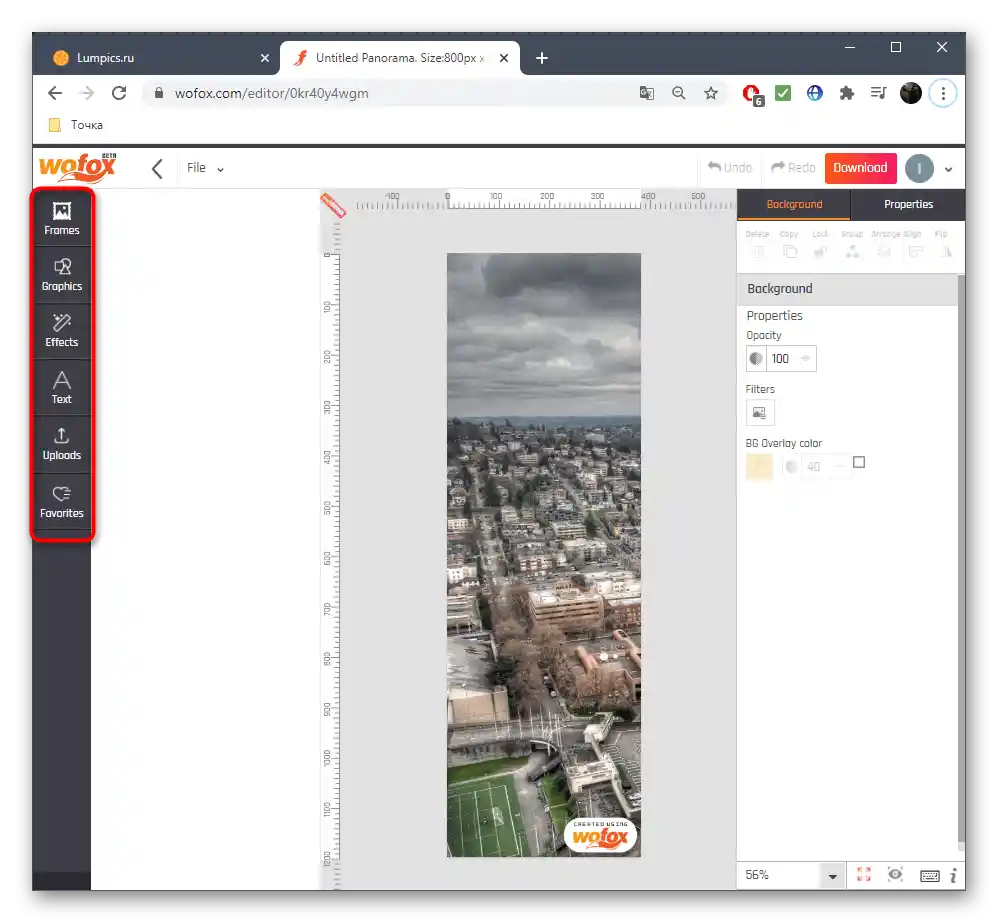The image size is (998, 923).
Task: Open the browser extensions puzzle icon
Action: (847, 94)
